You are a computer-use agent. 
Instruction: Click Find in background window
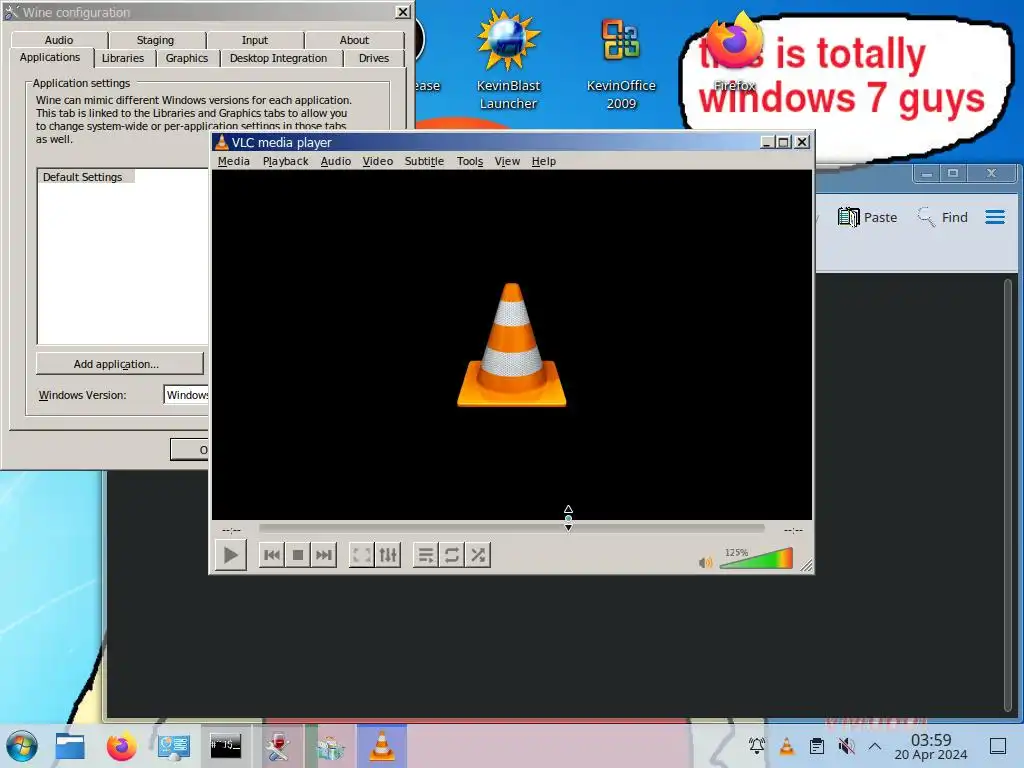click(x=942, y=217)
